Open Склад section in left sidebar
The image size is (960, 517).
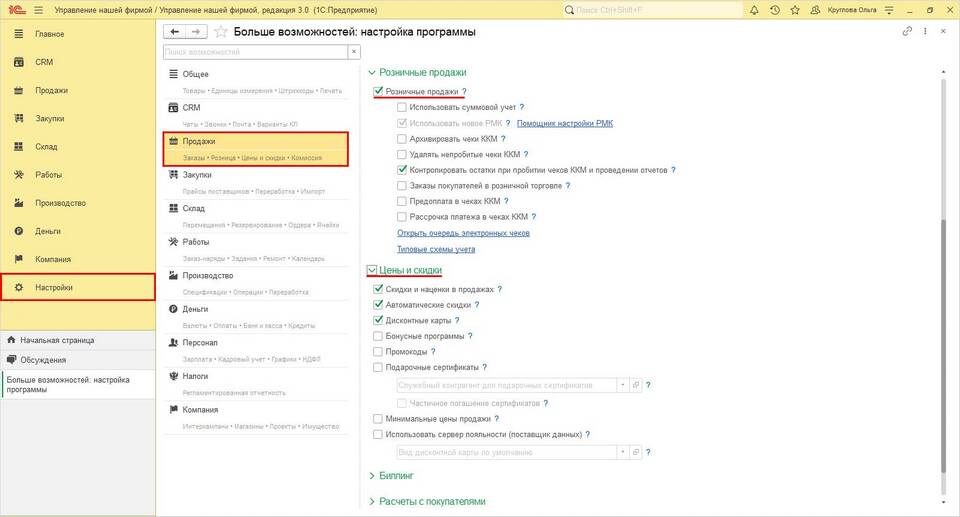click(x=77, y=147)
